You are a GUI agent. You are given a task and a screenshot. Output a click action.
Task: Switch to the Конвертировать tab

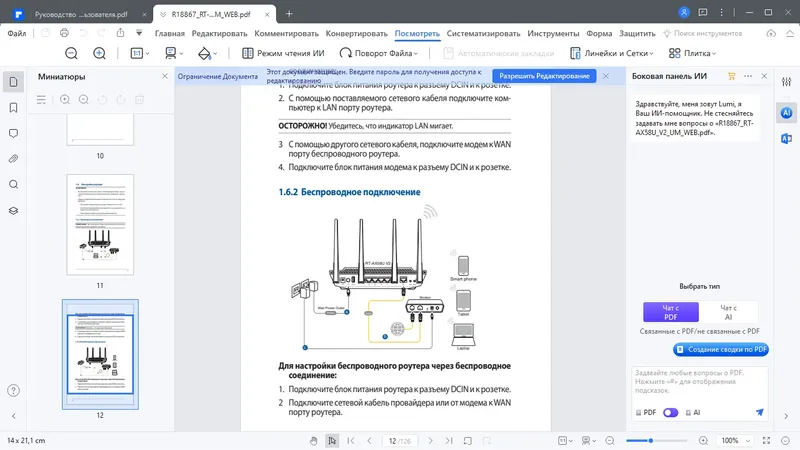point(357,33)
